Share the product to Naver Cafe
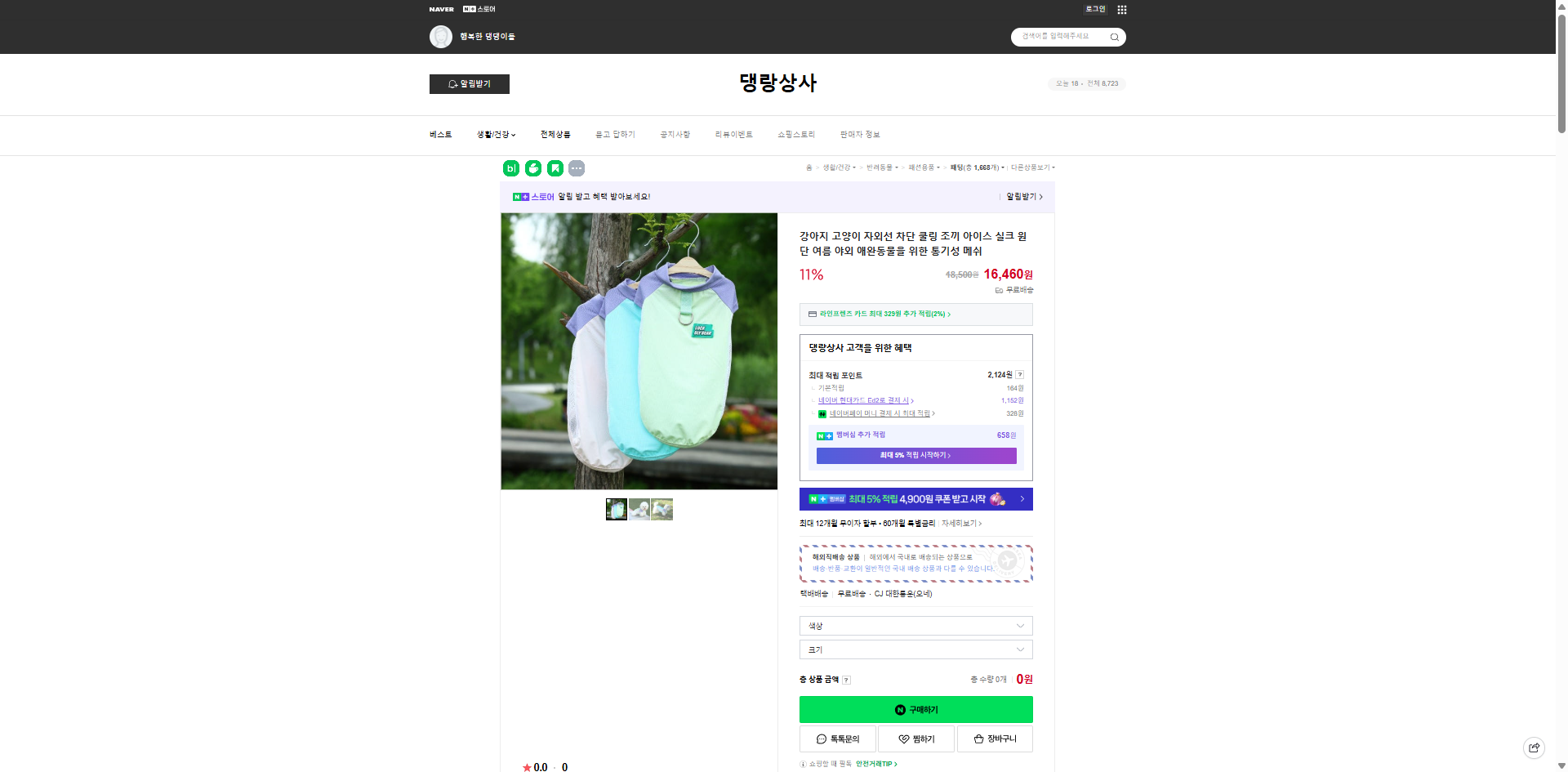The height and width of the screenshot is (772, 1568). tap(532, 168)
